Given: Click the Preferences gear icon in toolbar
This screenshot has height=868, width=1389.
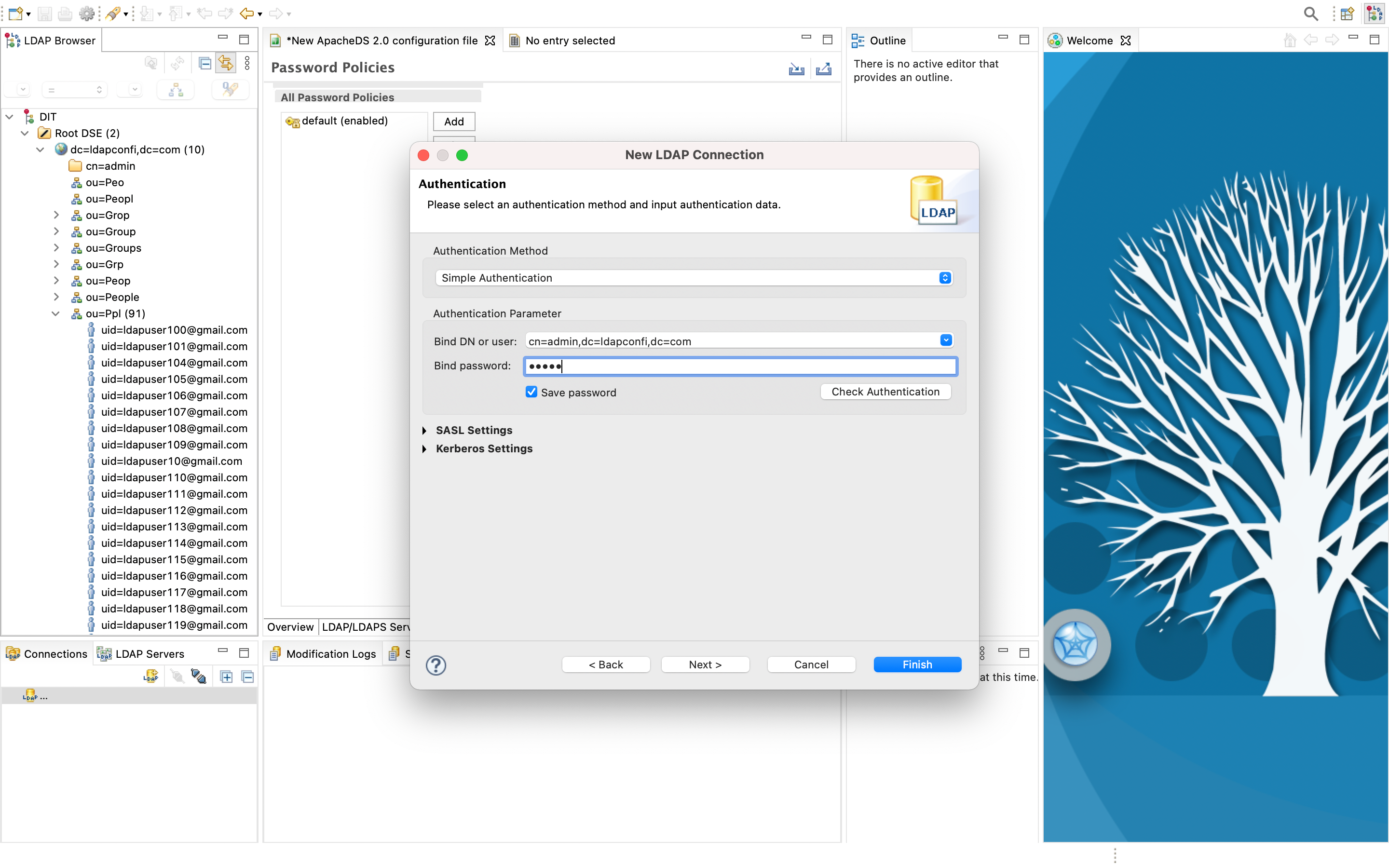Looking at the screenshot, I should [87, 13].
